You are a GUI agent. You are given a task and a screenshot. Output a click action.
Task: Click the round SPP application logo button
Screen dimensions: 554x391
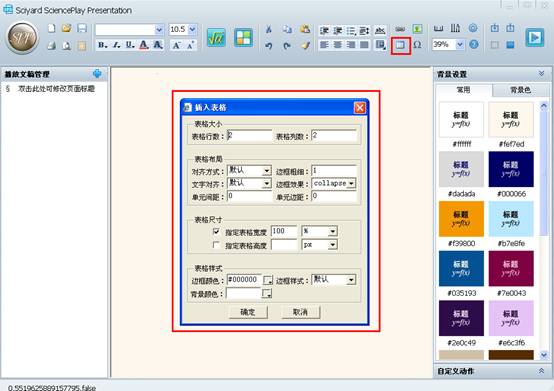click(22, 37)
